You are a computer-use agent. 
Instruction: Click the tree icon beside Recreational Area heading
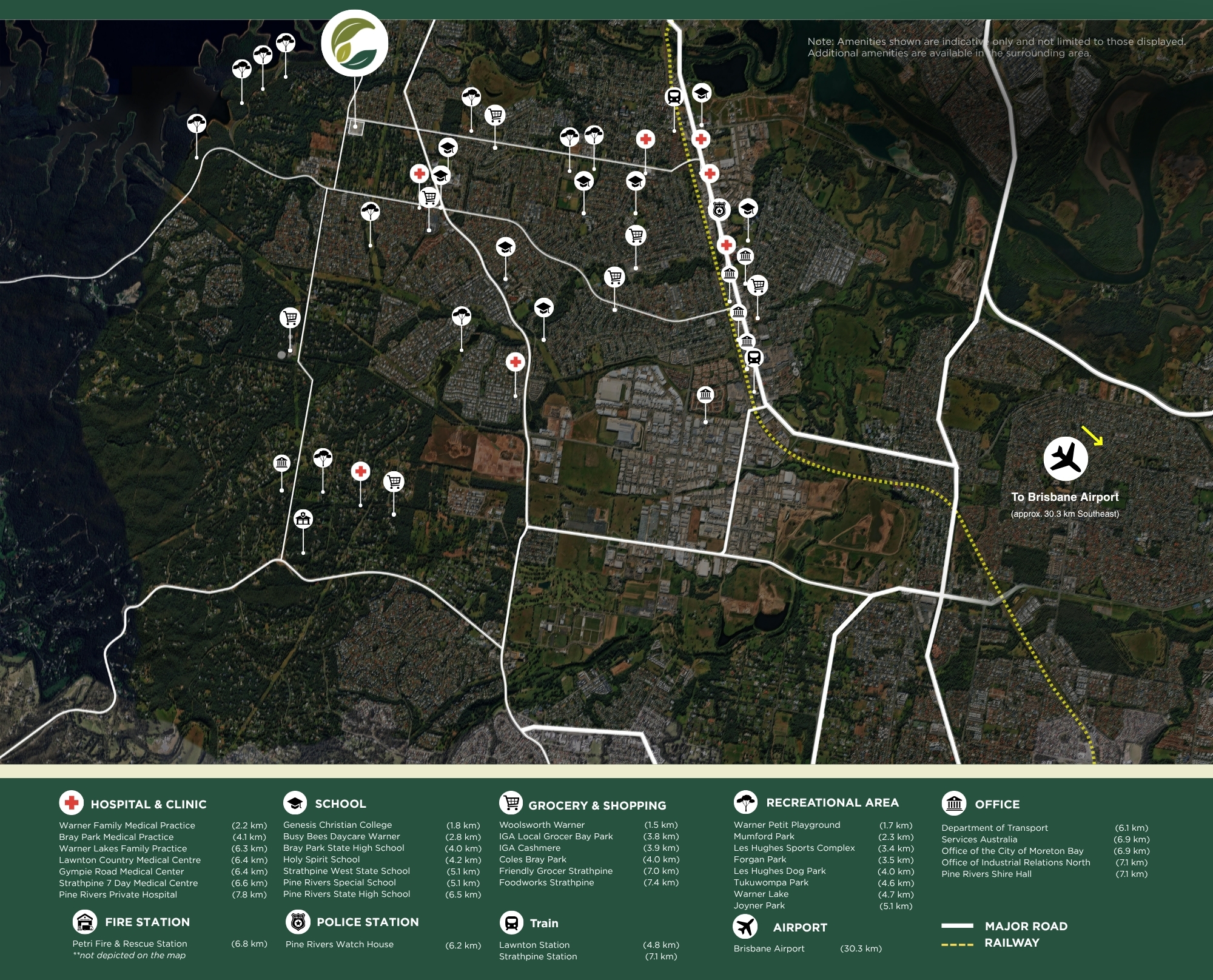tap(746, 802)
